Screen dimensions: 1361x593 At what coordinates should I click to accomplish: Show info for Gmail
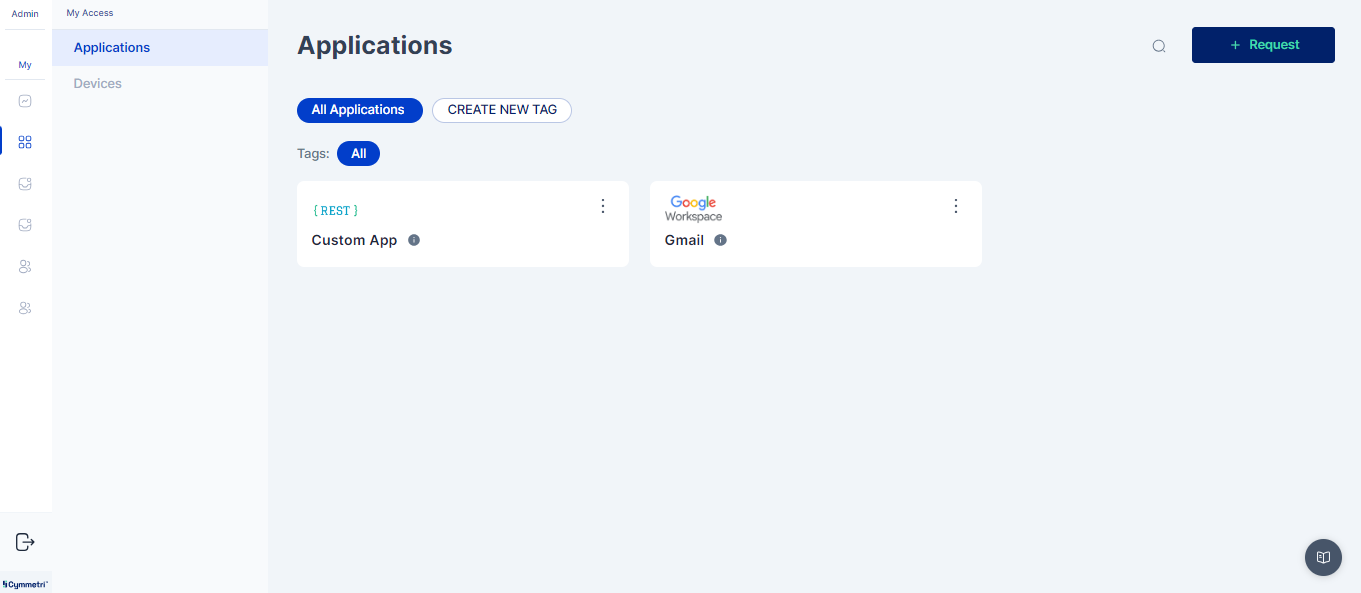click(x=720, y=240)
